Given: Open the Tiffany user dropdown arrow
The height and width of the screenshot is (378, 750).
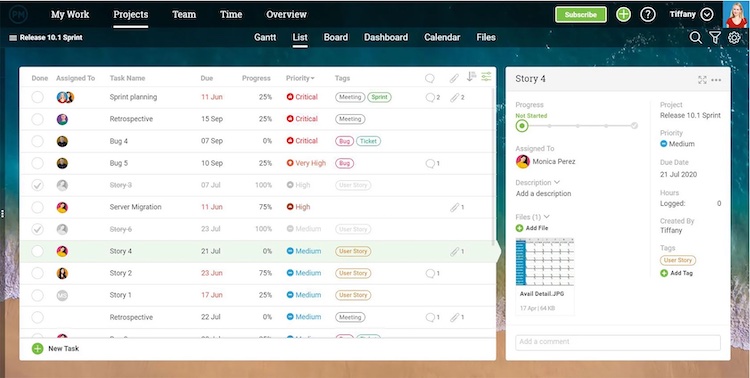Looking at the screenshot, I should [x=707, y=14].
